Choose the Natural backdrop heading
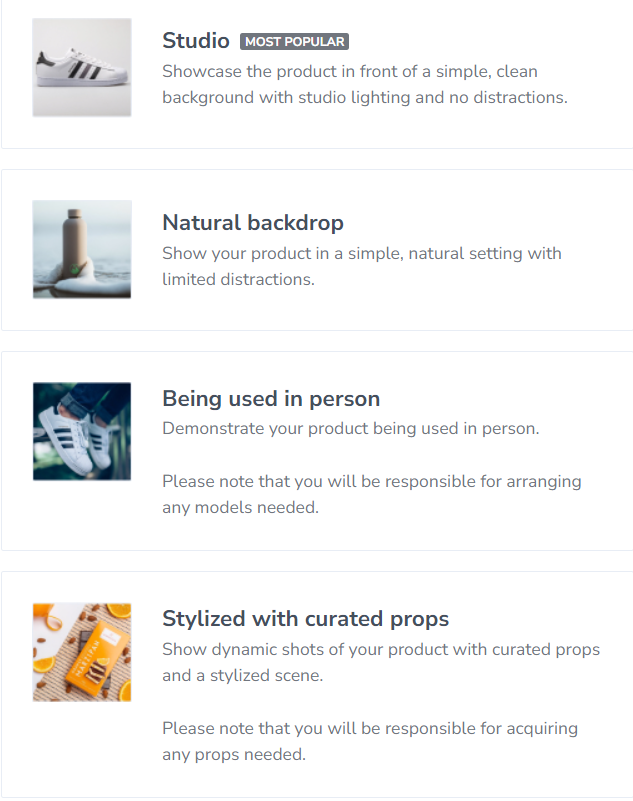This screenshot has width=633, height=801. click(253, 222)
